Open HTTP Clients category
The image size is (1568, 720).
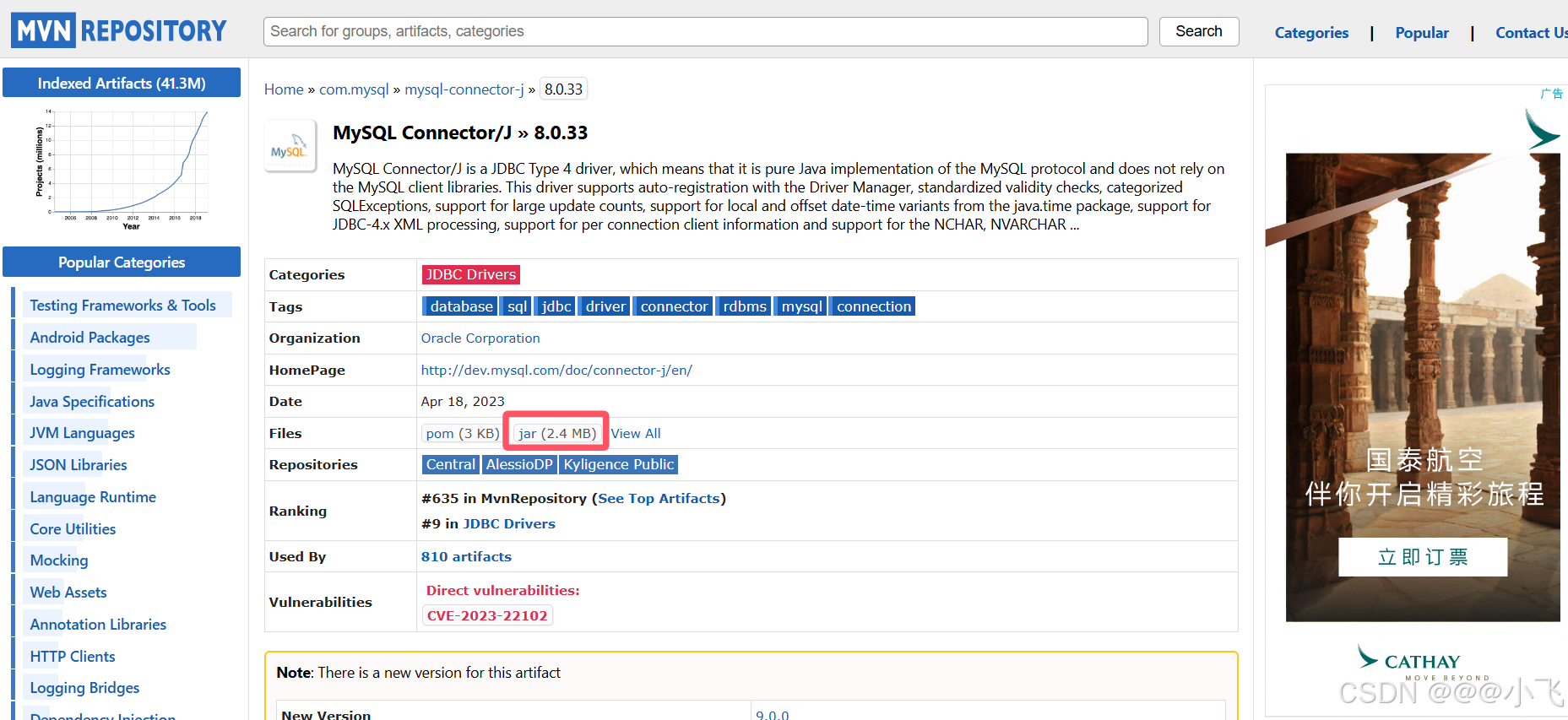click(73, 656)
